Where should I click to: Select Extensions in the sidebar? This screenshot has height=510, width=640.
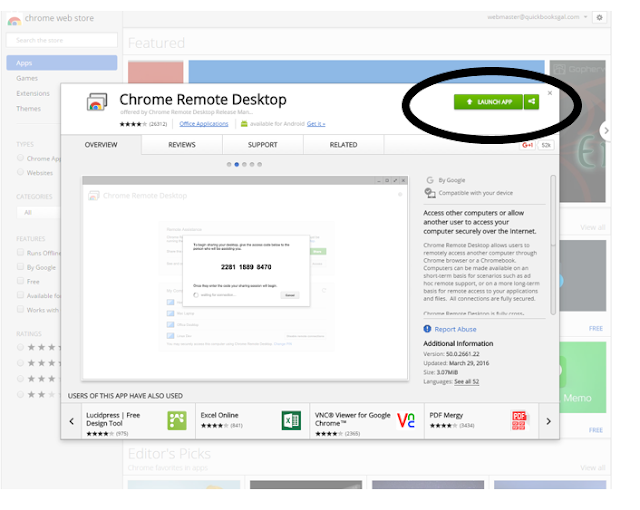coord(33,93)
